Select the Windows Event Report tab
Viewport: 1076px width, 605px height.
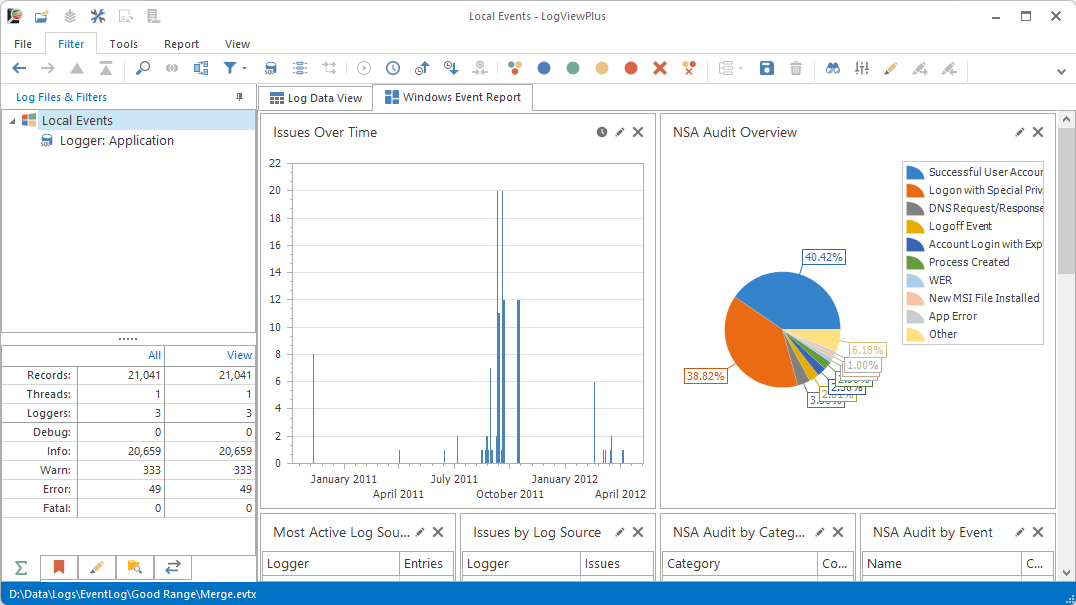tap(453, 97)
